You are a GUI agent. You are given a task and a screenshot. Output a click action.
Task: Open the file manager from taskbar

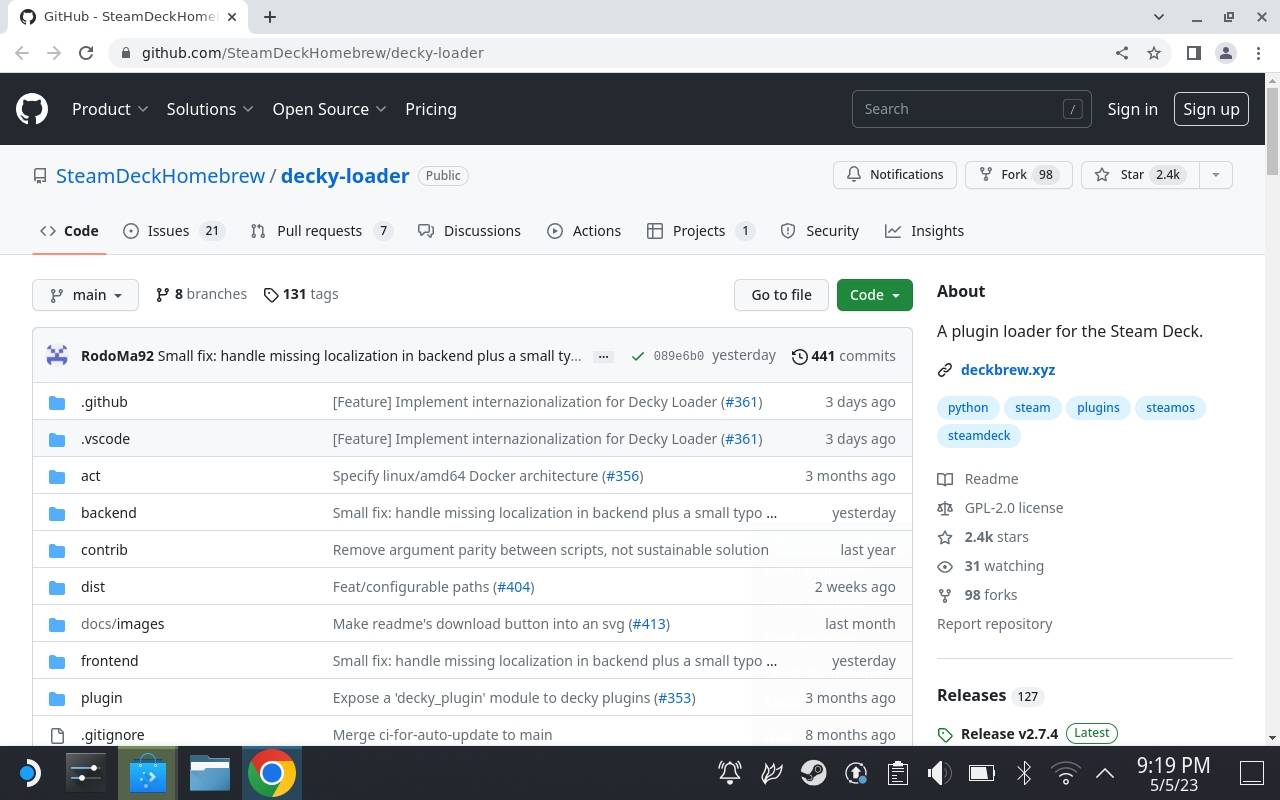coord(210,773)
